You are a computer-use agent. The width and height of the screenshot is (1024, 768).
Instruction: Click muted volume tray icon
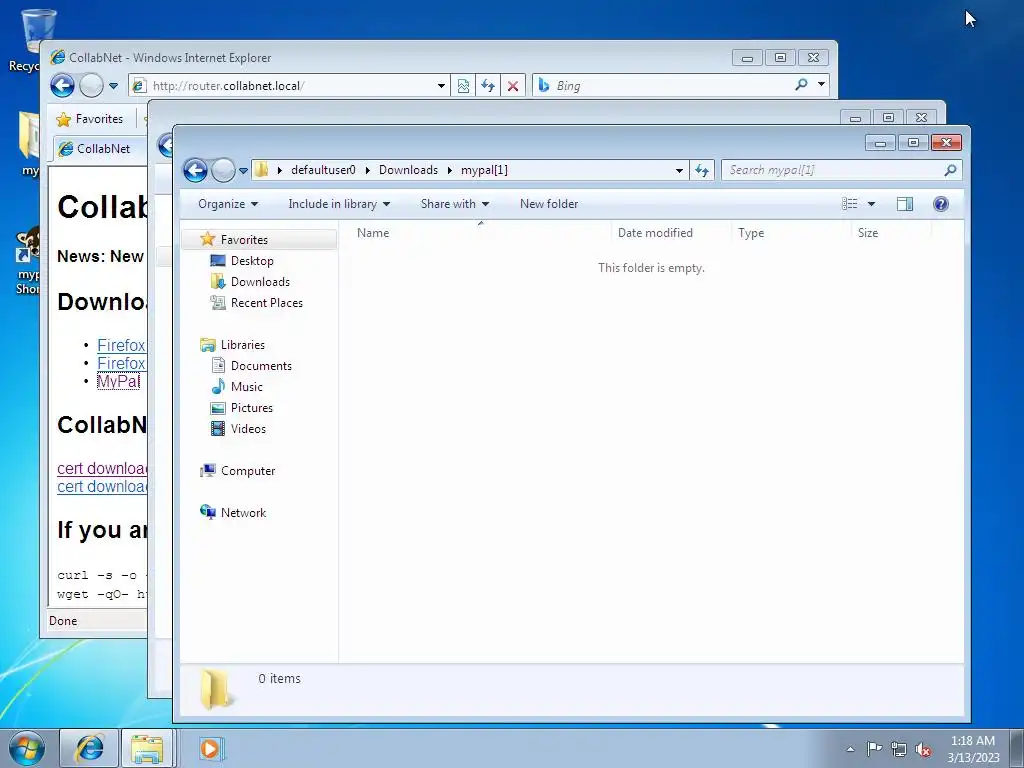923,749
